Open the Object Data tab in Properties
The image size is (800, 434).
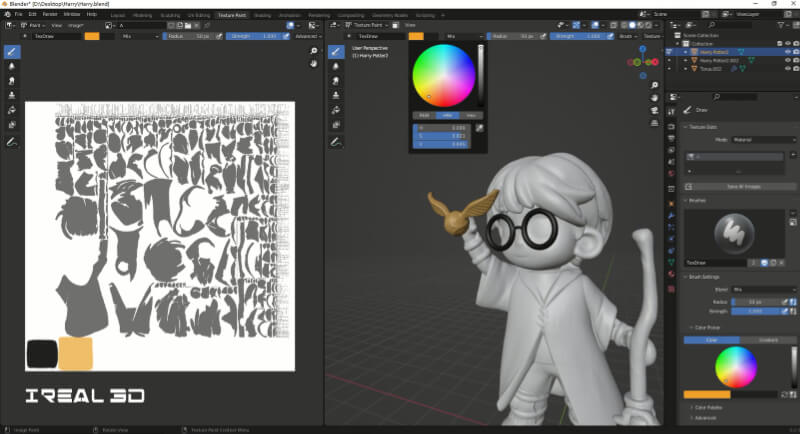tap(671, 262)
